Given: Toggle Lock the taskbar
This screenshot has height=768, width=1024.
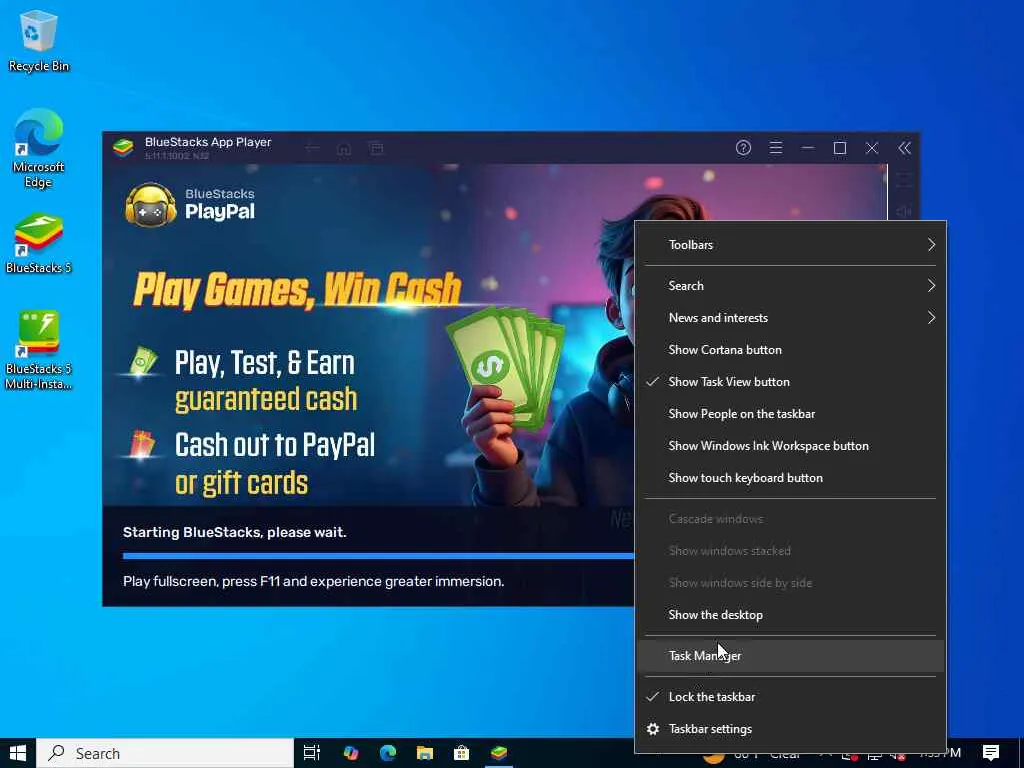Looking at the screenshot, I should tap(790, 697).
